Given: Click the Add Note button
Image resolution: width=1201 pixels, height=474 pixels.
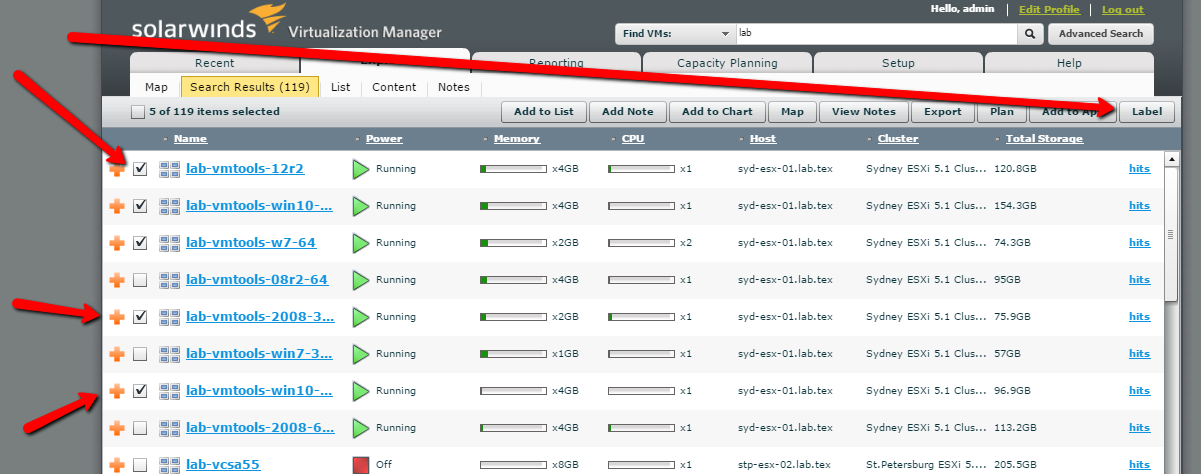Looking at the screenshot, I should (x=628, y=111).
